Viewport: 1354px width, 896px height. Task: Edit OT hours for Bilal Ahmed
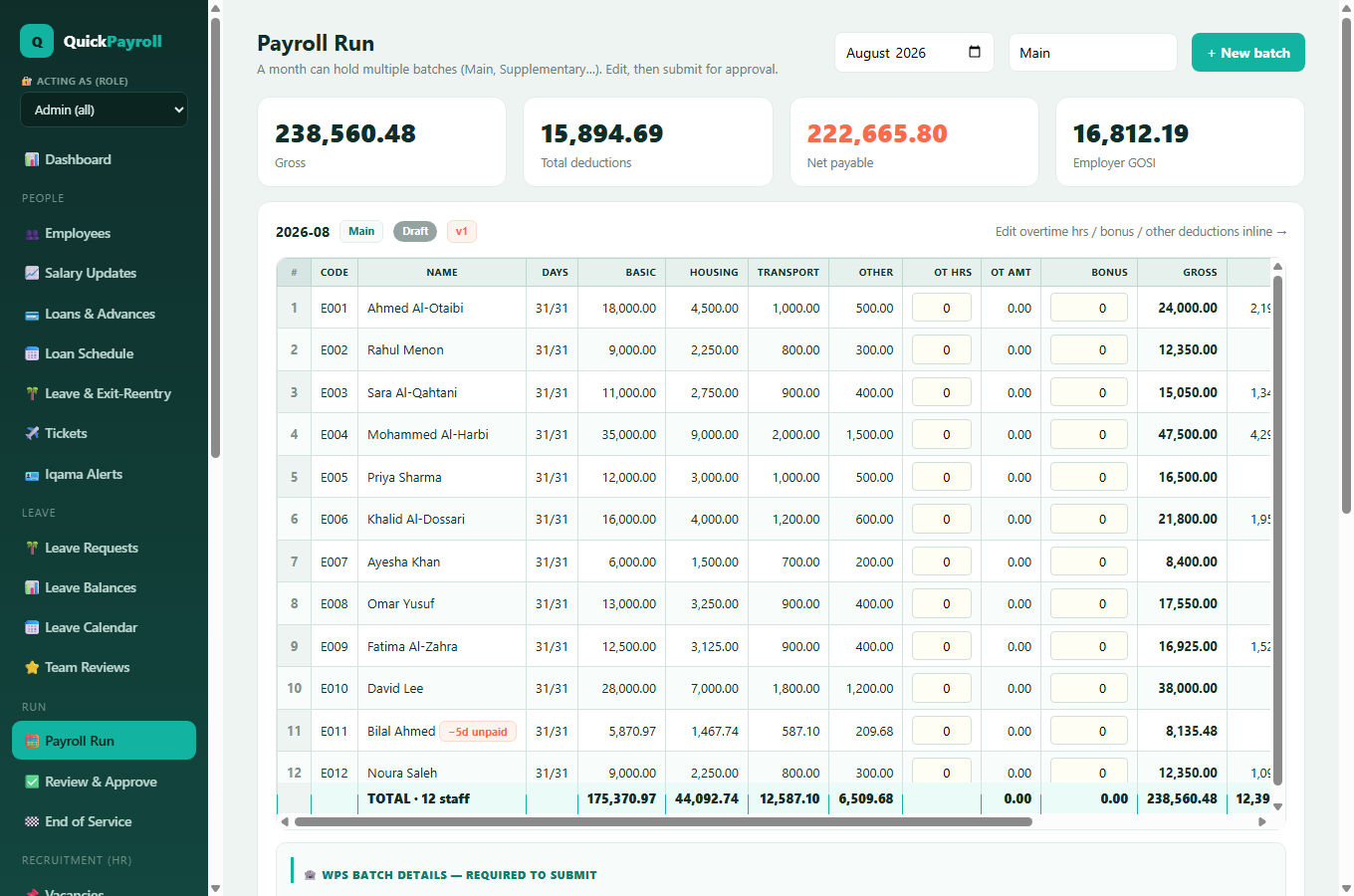pos(942,731)
